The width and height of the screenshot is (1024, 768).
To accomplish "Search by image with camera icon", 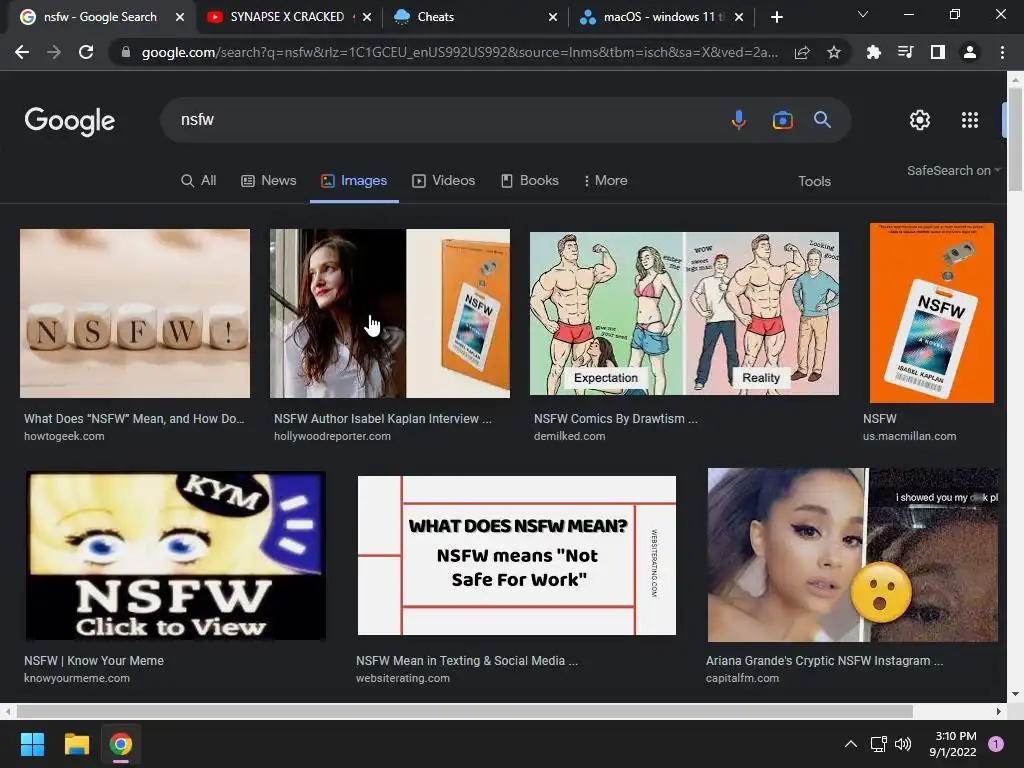I will point(782,120).
